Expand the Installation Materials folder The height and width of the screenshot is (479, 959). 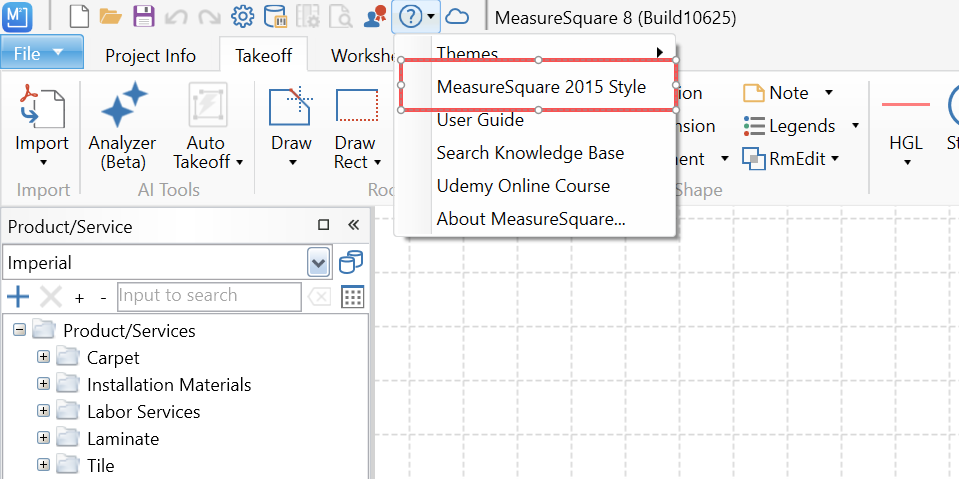(x=43, y=384)
